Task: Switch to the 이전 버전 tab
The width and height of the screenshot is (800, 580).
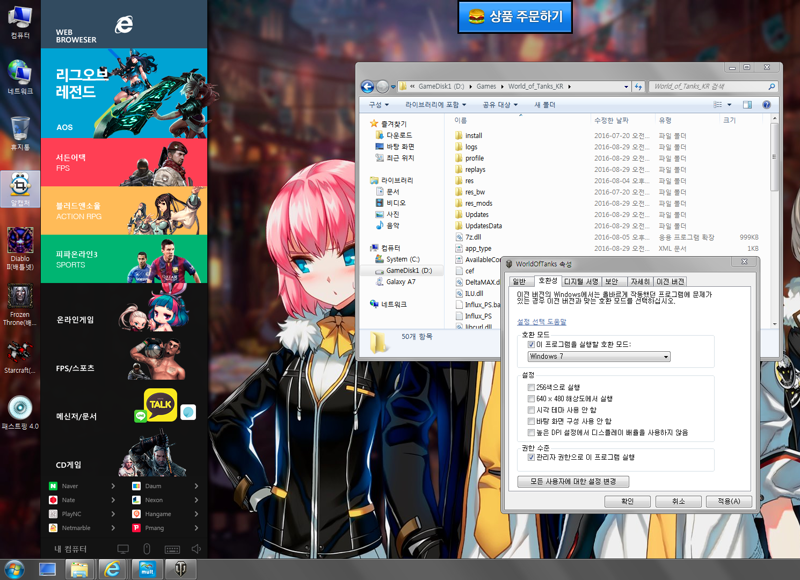Action: [x=670, y=282]
